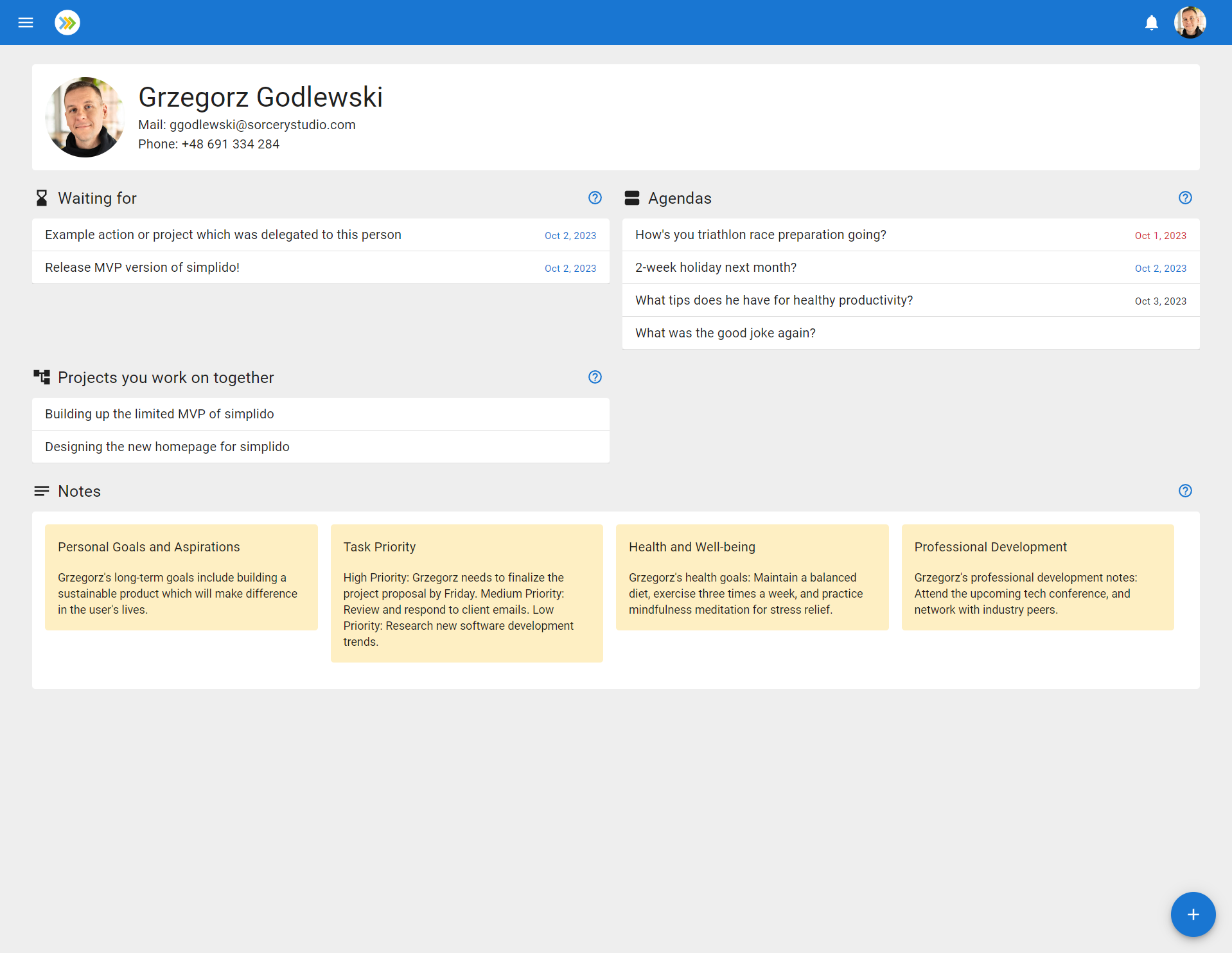Click the Agendas section icon
The height and width of the screenshot is (953, 1232).
coord(632,198)
